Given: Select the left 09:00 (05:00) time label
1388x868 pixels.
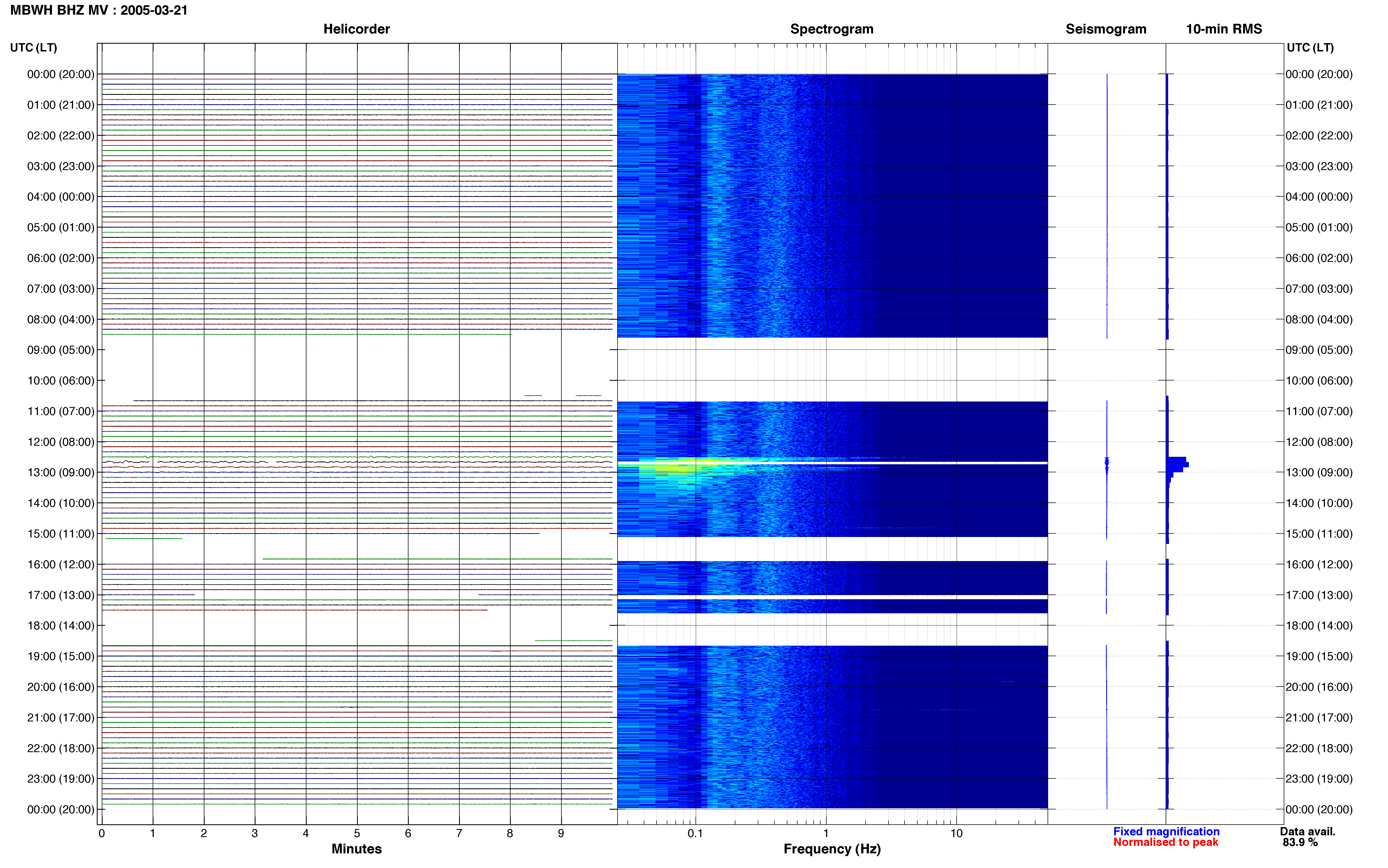Looking at the screenshot, I should [x=60, y=350].
